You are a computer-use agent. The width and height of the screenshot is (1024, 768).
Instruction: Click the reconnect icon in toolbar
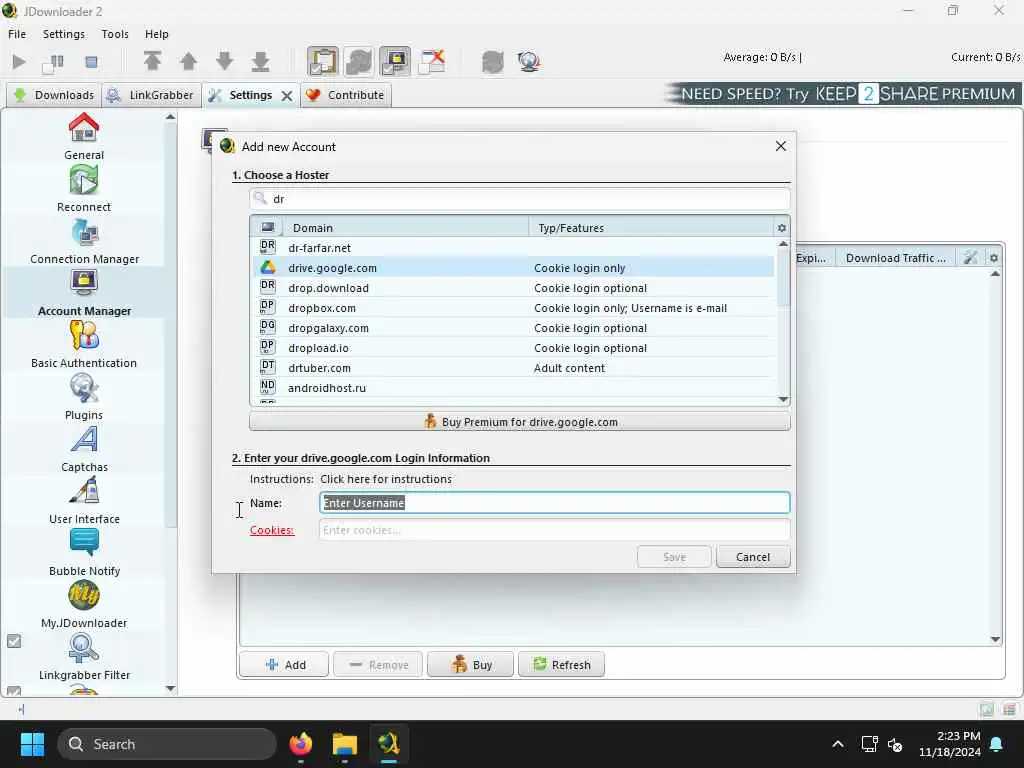coord(493,62)
